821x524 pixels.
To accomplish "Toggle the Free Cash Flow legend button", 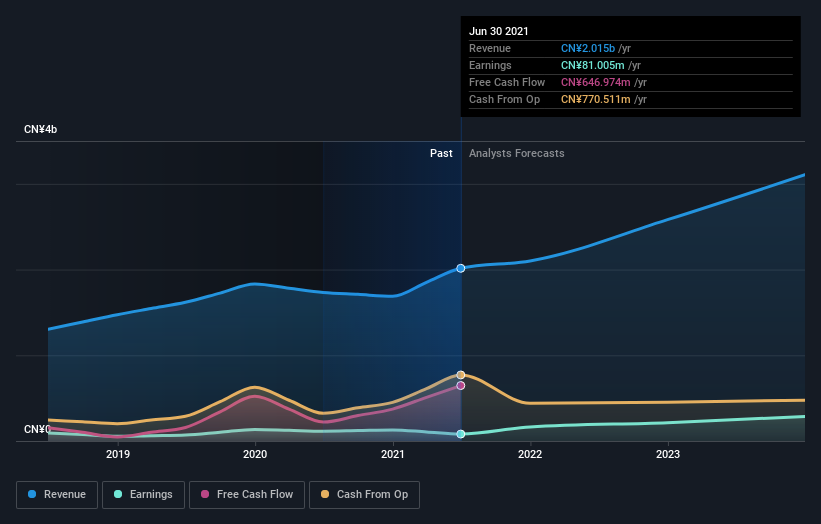I will pos(247,495).
